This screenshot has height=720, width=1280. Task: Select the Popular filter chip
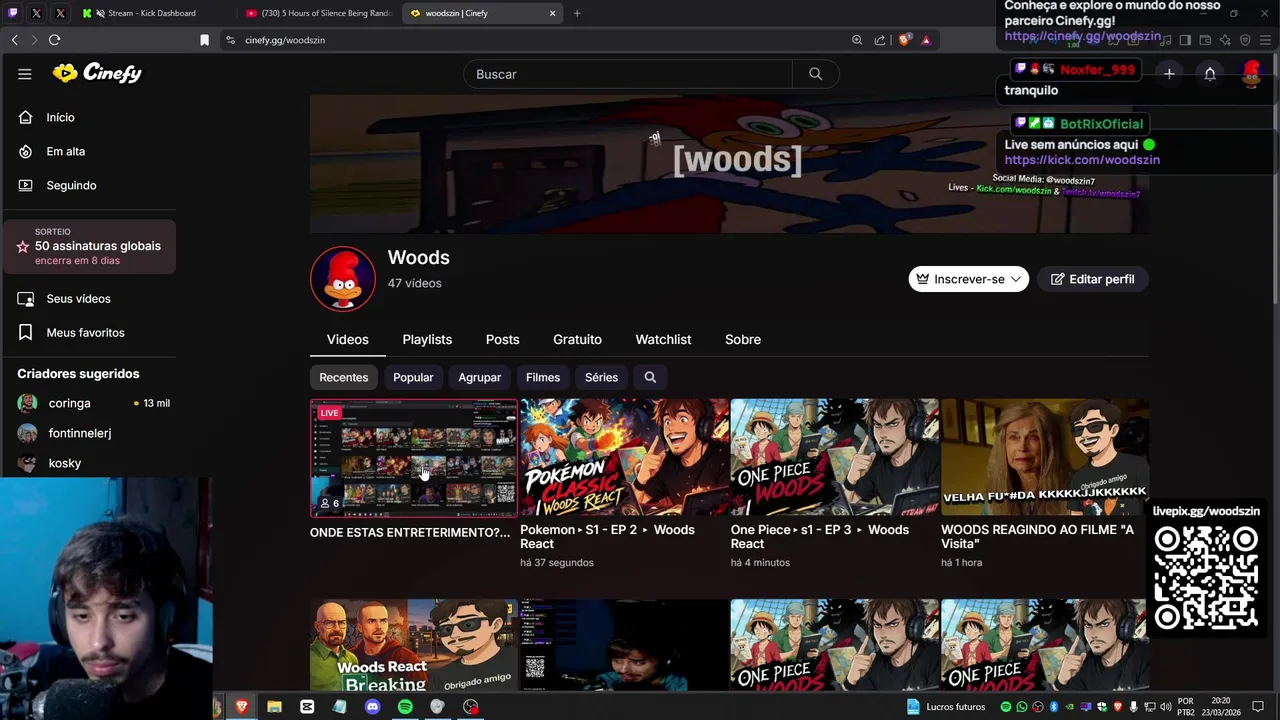pos(413,377)
